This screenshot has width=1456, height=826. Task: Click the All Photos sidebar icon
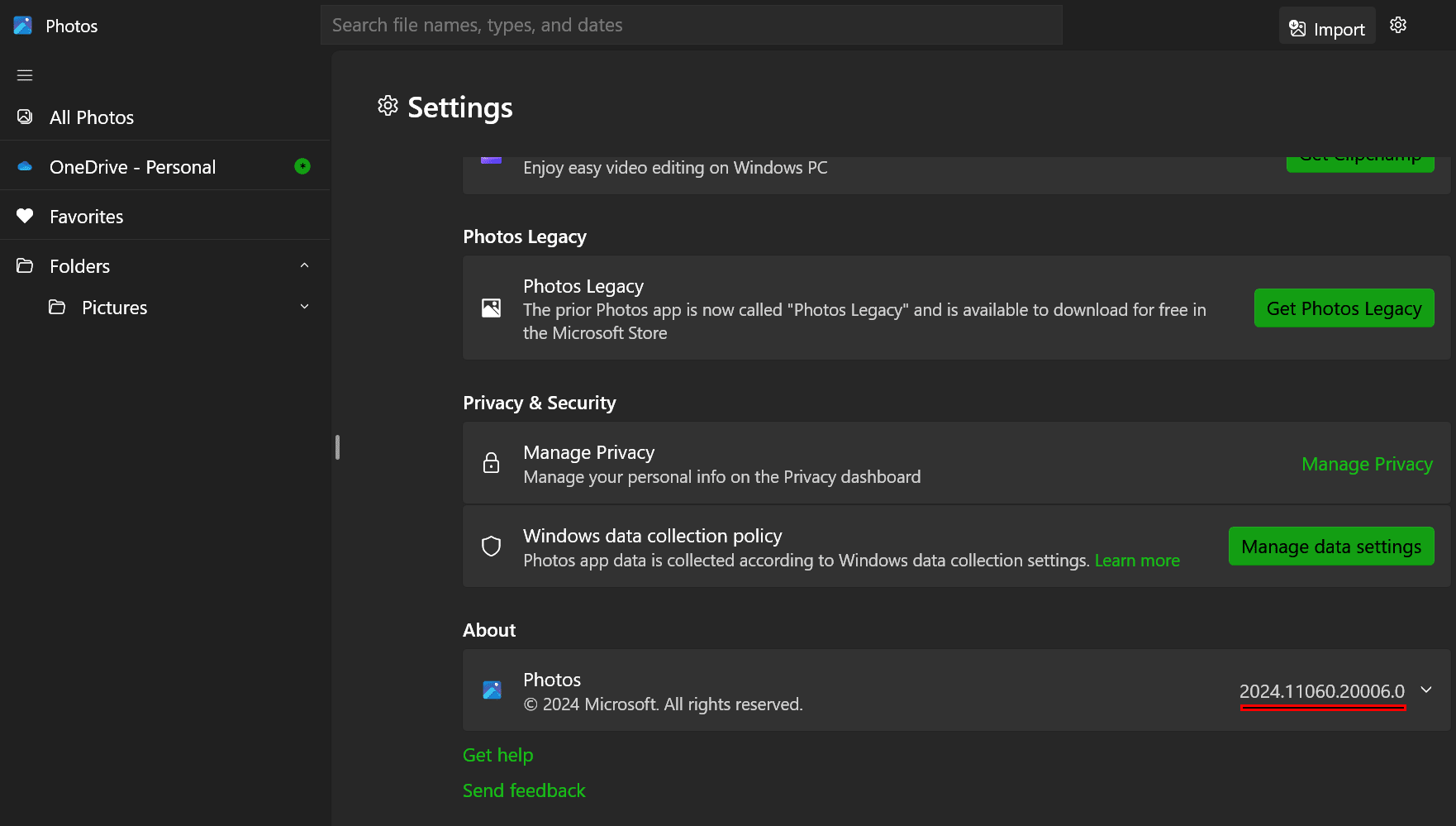(25, 117)
